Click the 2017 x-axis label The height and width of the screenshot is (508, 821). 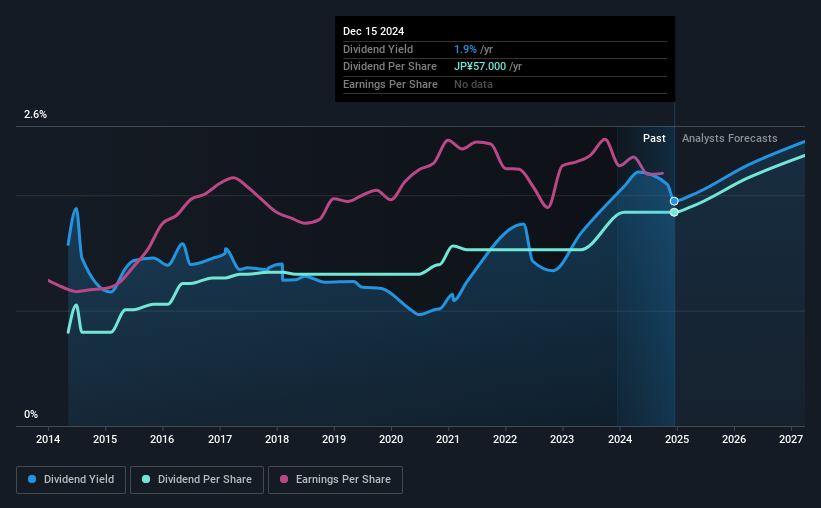coord(220,439)
